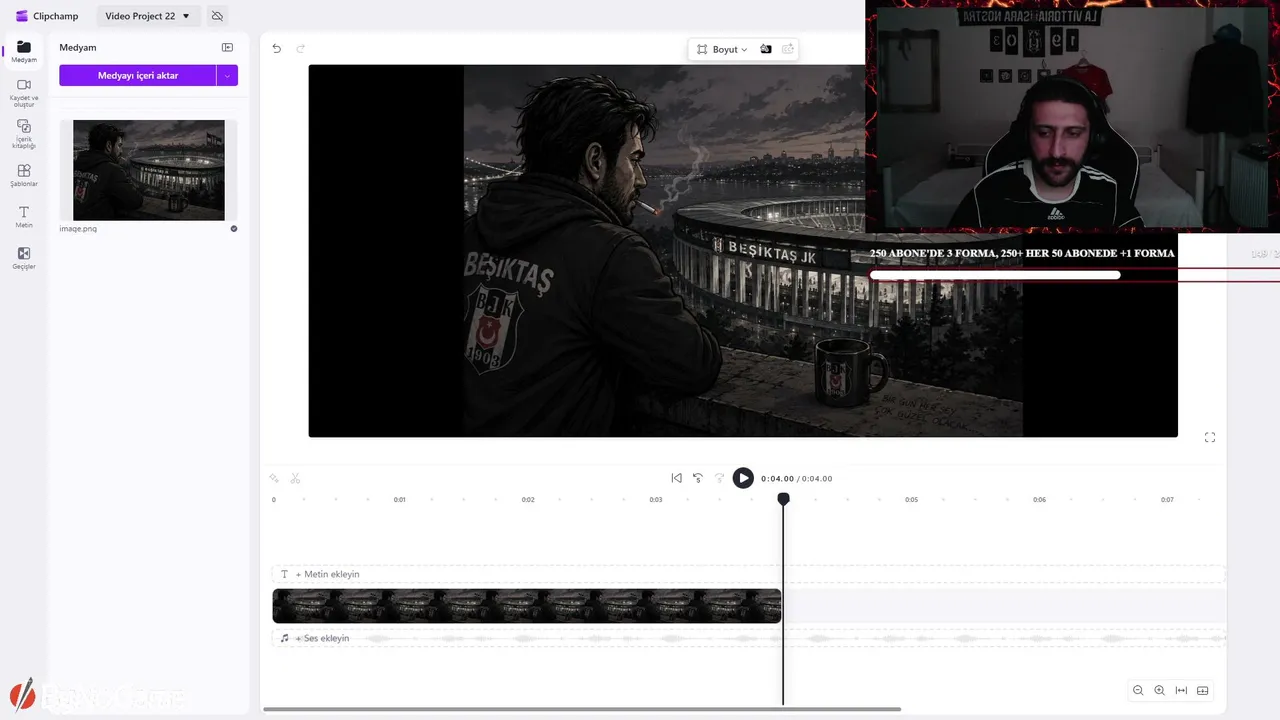Image resolution: width=1280 pixels, height=720 pixels.
Task: Open the Metin text section
Action: 24,217
